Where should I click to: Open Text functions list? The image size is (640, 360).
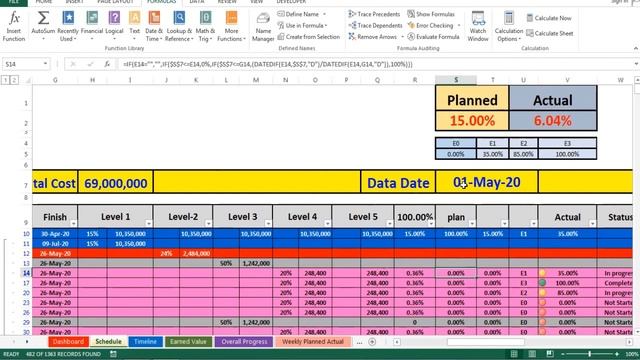click(134, 26)
